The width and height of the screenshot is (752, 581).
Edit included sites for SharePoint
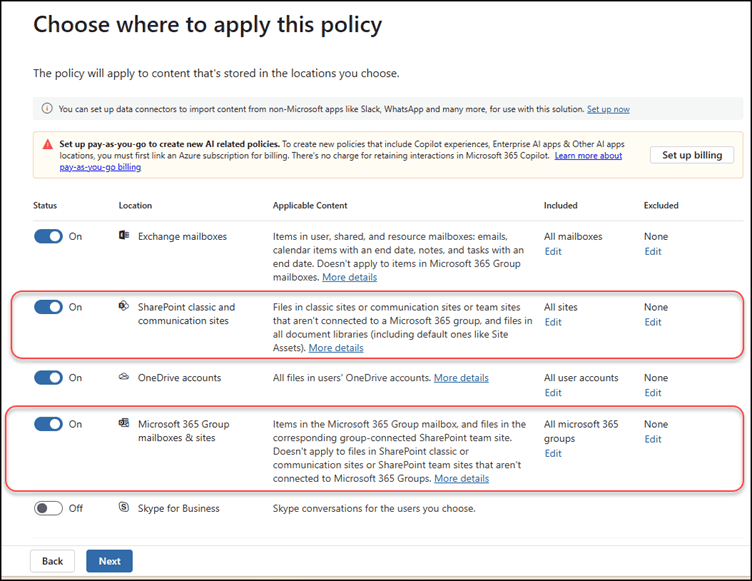pos(553,322)
